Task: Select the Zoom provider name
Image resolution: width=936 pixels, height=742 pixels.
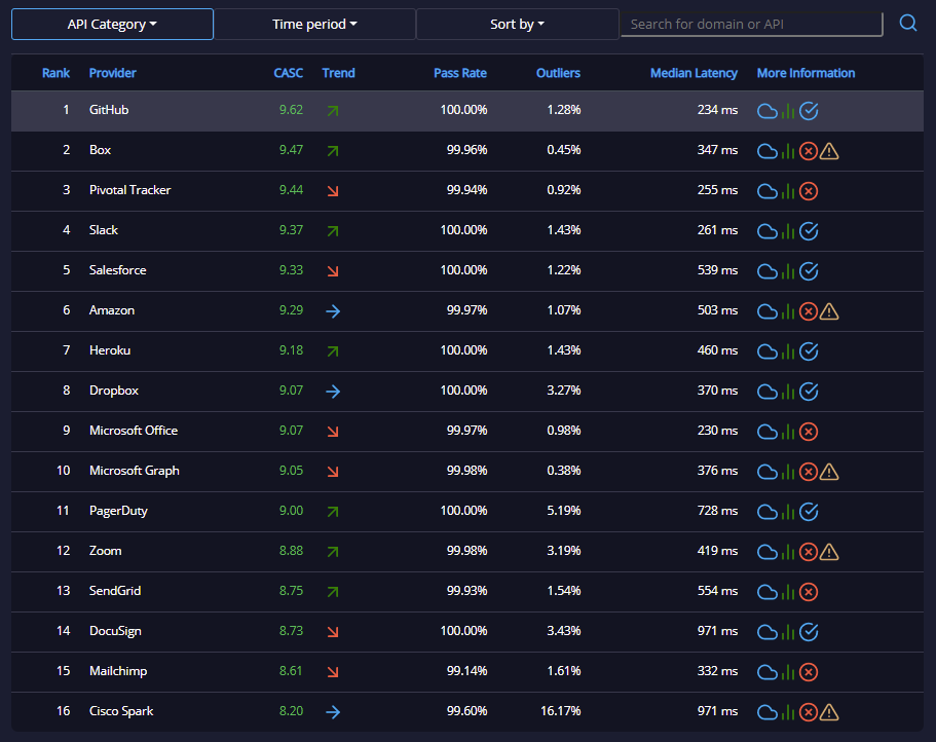Action: click(x=105, y=550)
